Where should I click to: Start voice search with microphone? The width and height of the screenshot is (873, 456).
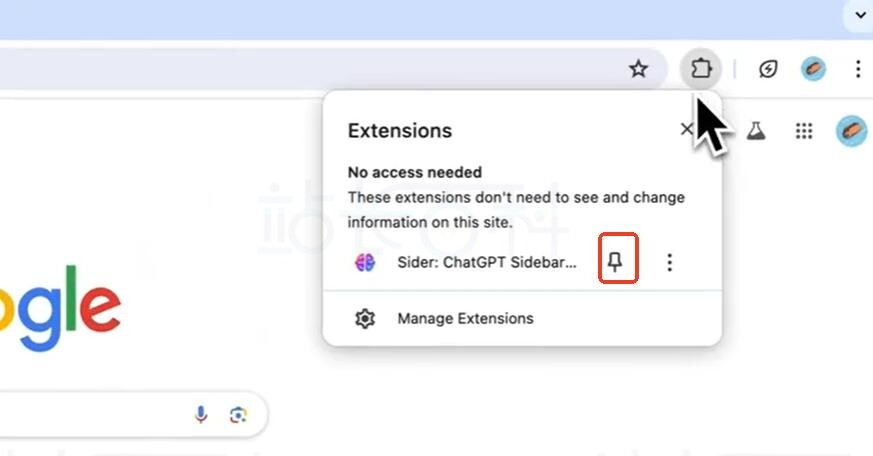tap(201, 415)
